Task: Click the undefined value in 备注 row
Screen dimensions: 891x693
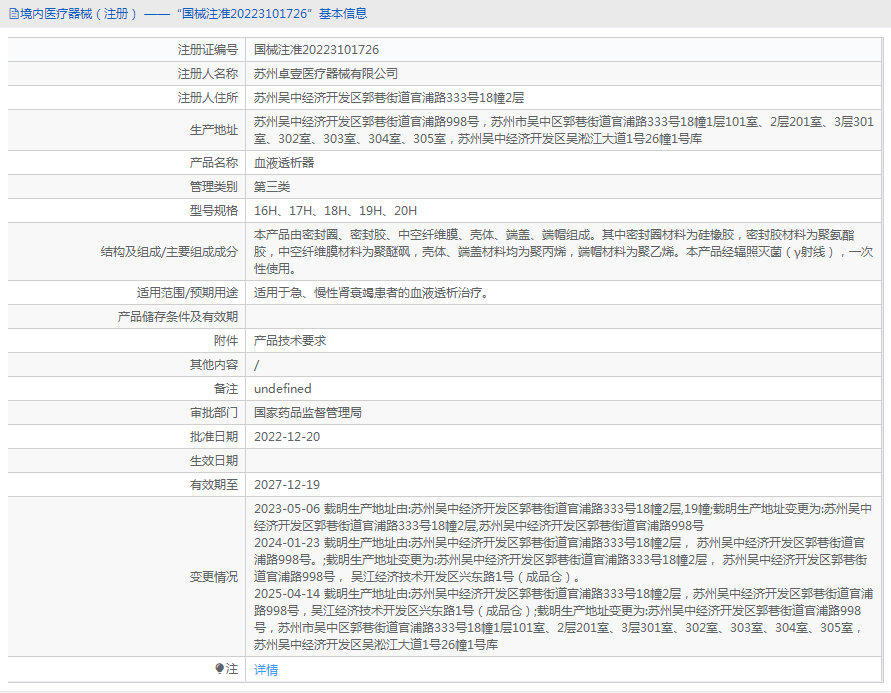Action: pyautogui.click(x=282, y=389)
